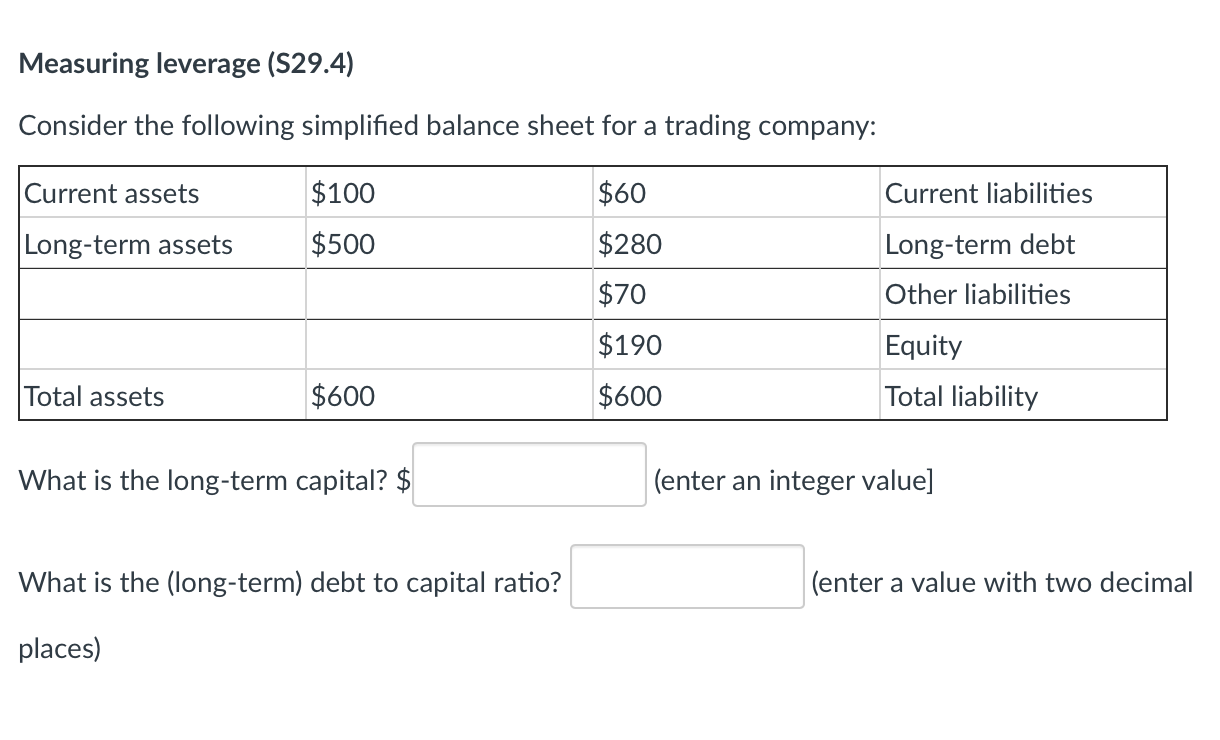Select the $500 value cell
The height and width of the screenshot is (740, 1220).
click(x=340, y=243)
